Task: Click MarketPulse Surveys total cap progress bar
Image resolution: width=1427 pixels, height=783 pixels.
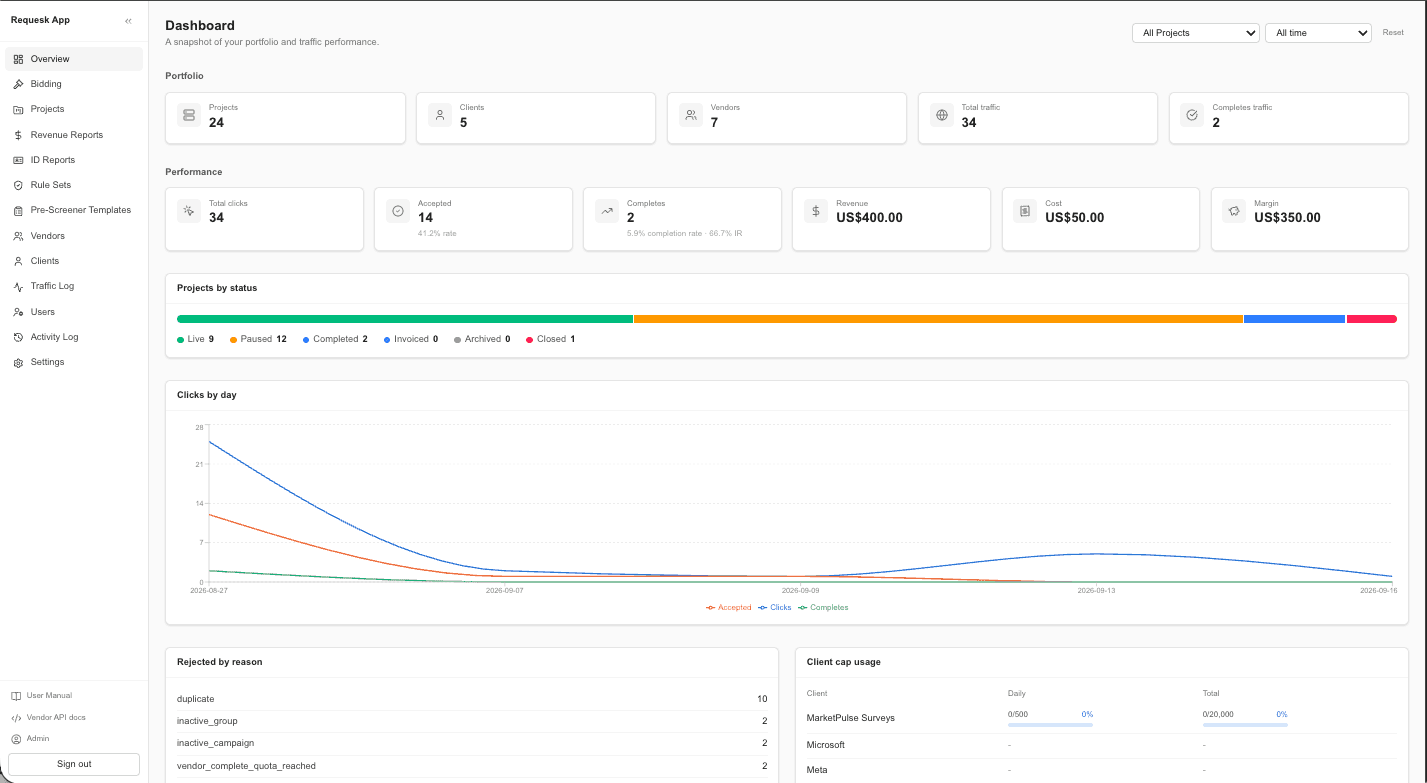Action: pos(1245,724)
